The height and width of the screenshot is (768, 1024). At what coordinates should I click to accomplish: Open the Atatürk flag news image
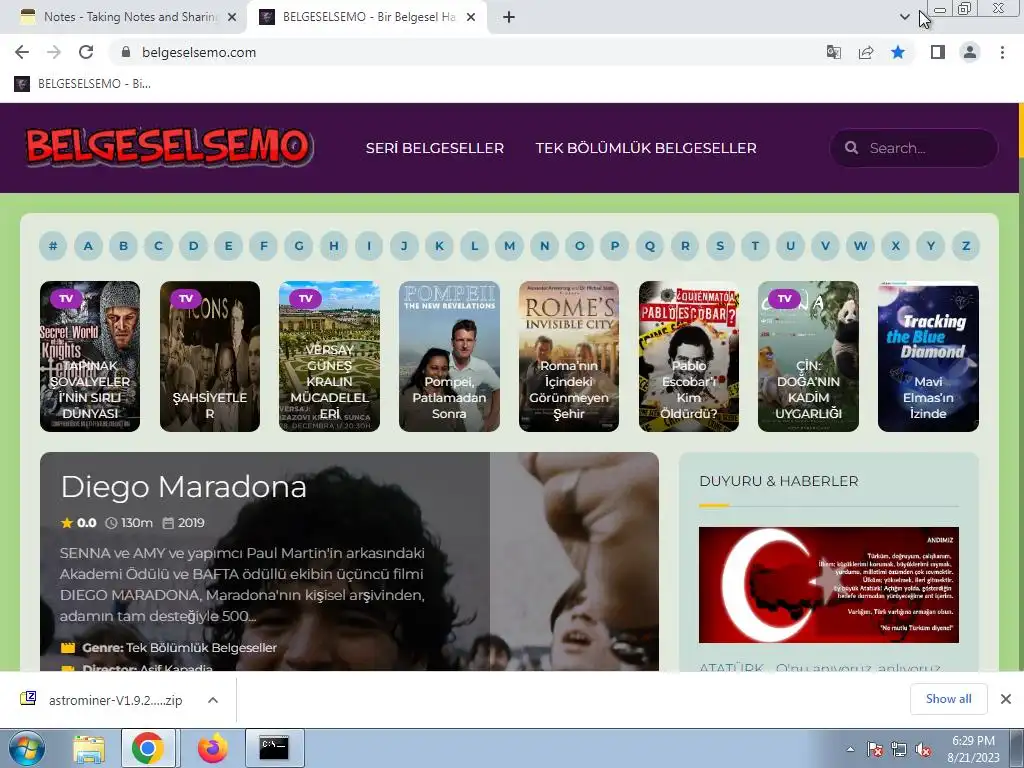coord(829,585)
